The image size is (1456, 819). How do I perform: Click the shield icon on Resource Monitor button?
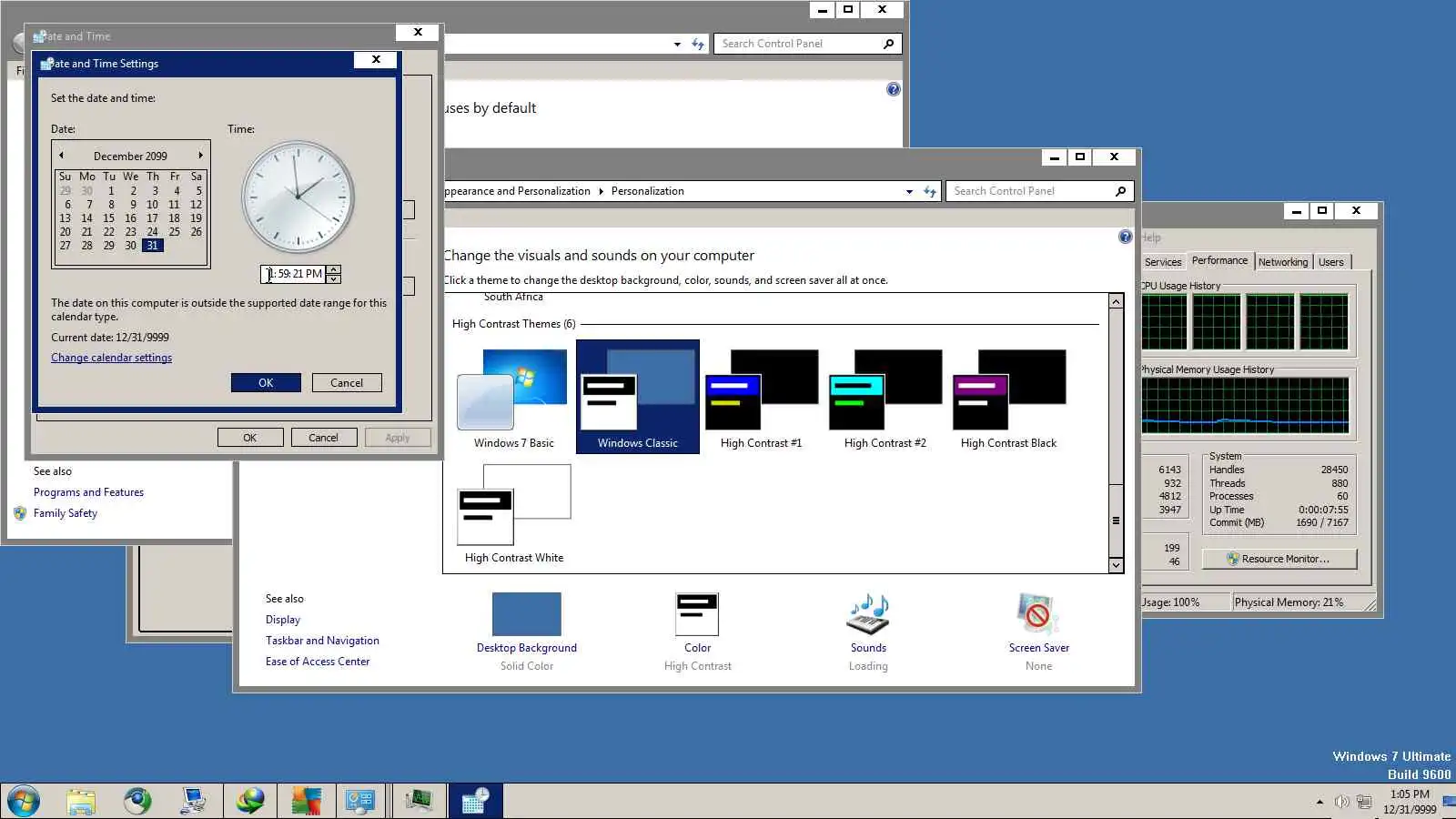[1233, 559]
